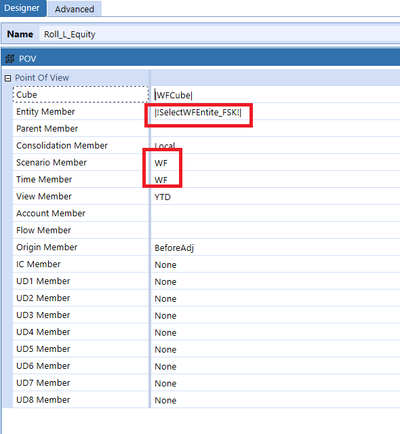Click the empty Flow Member value cell
This screenshot has width=400, height=434.
point(275,230)
